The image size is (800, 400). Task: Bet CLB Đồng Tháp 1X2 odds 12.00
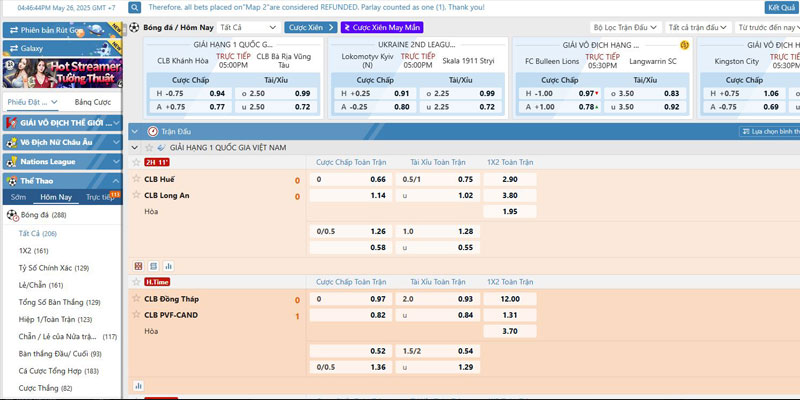510,299
